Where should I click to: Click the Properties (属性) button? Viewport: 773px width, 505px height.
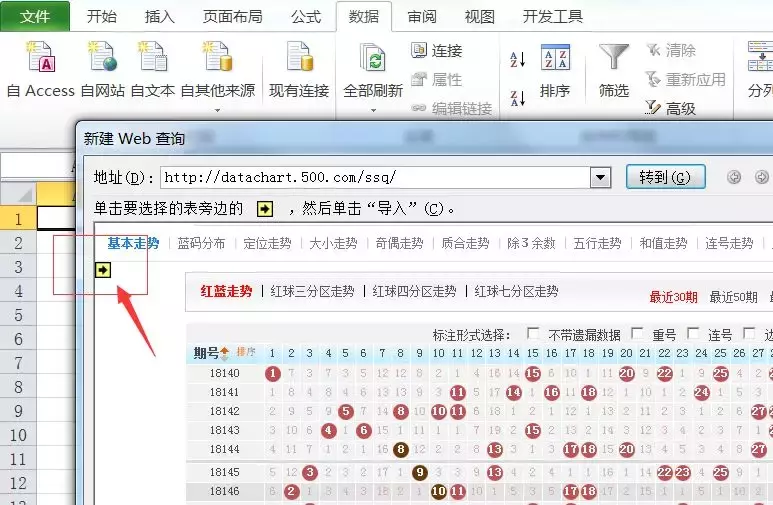click(x=436, y=79)
